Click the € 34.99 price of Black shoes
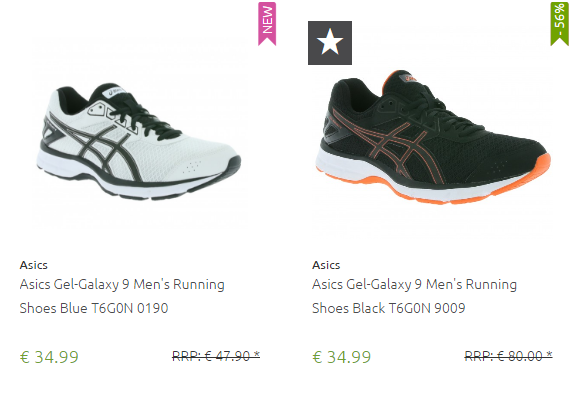The image size is (576, 403). click(341, 357)
